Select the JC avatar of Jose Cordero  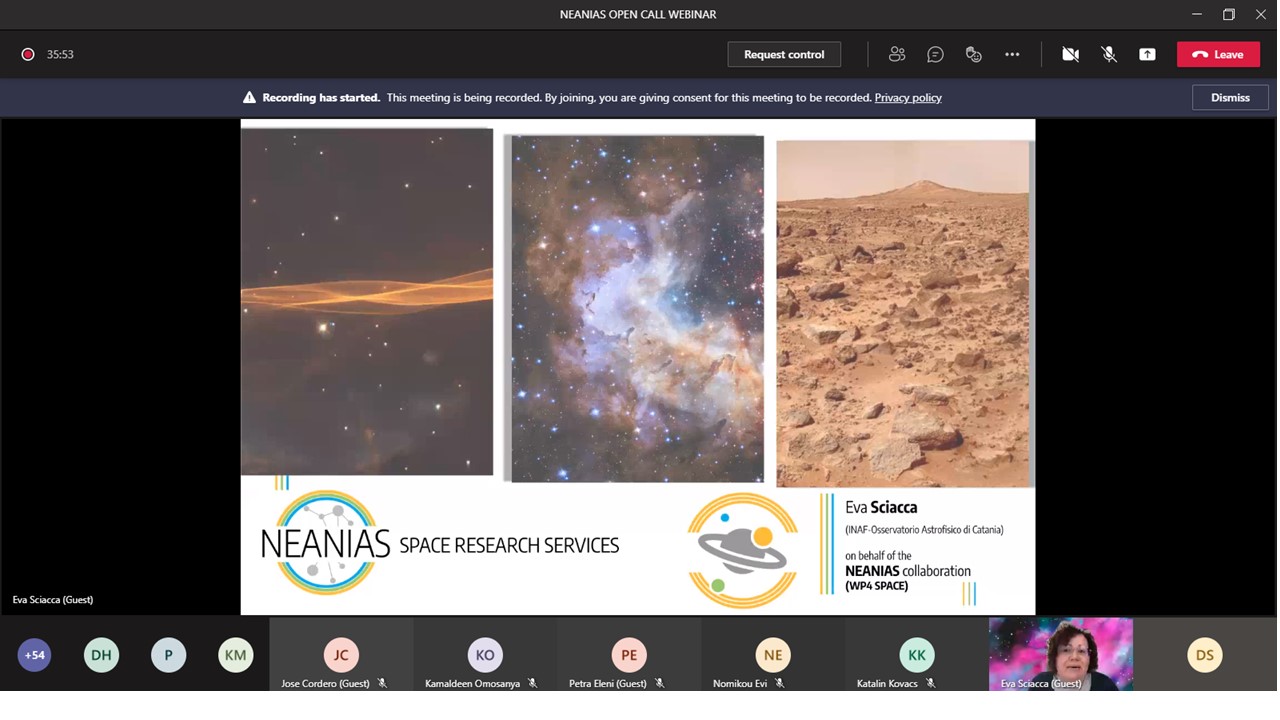[341, 655]
